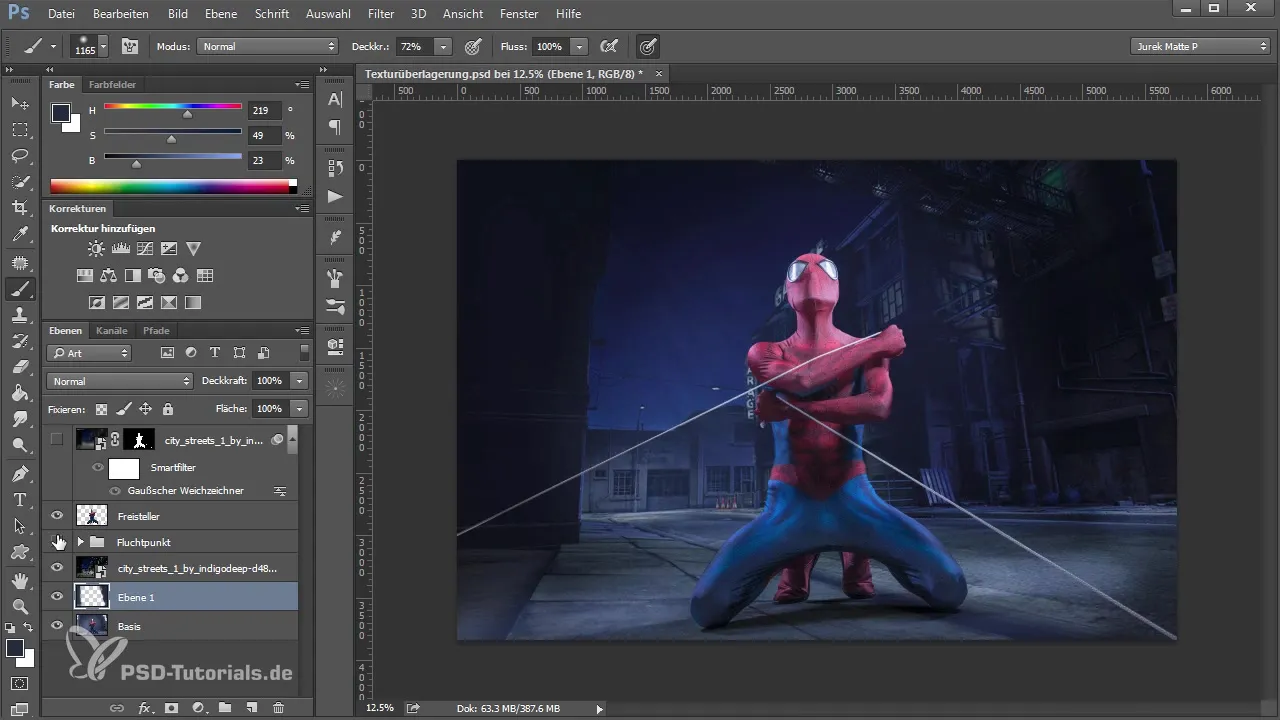Select the Zoom tool

(20, 606)
